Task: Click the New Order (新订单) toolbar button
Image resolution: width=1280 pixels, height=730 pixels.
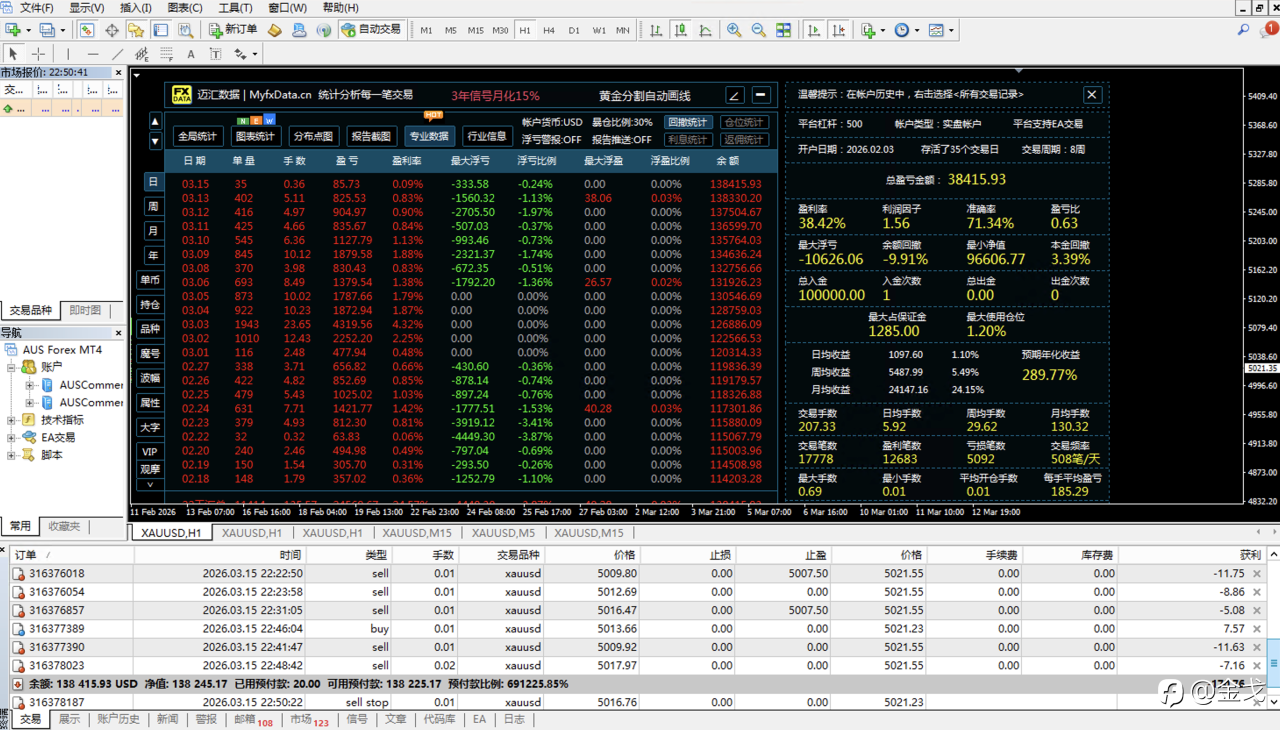Action: (232, 30)
